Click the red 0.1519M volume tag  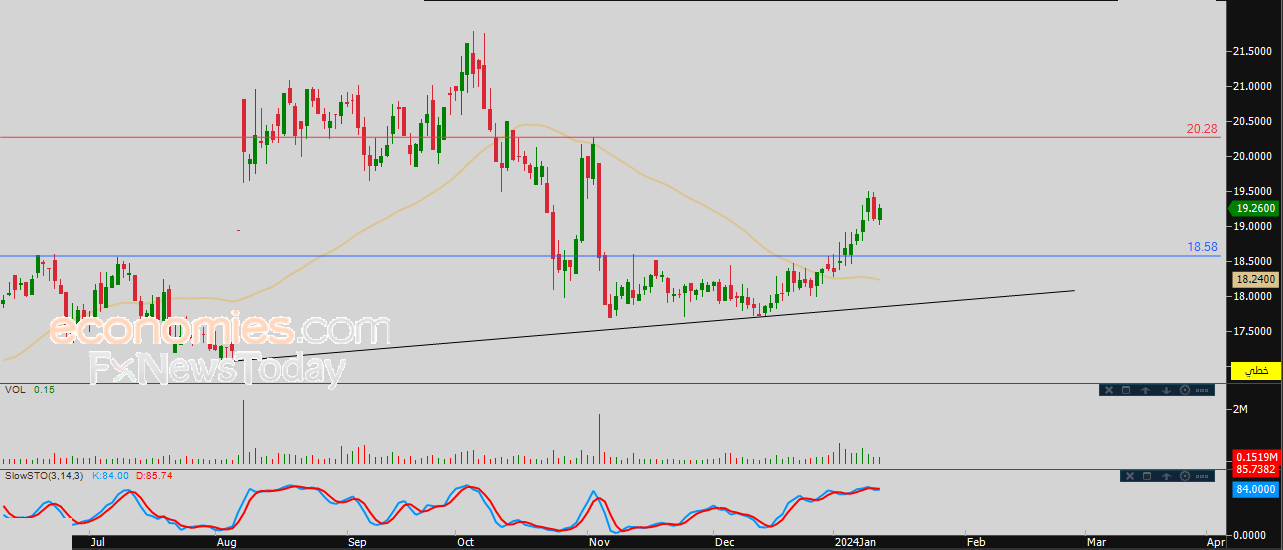[x=1256, y=456]
